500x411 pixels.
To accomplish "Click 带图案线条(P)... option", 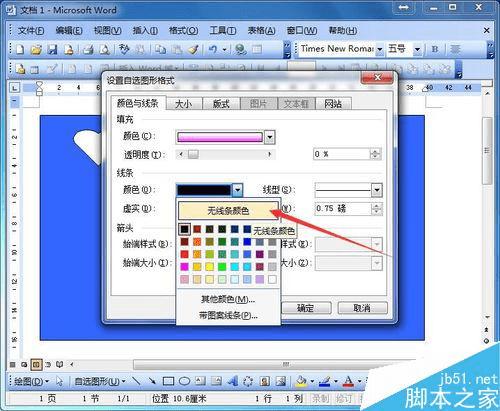I will pyautogui.click(x=228, y=315).
